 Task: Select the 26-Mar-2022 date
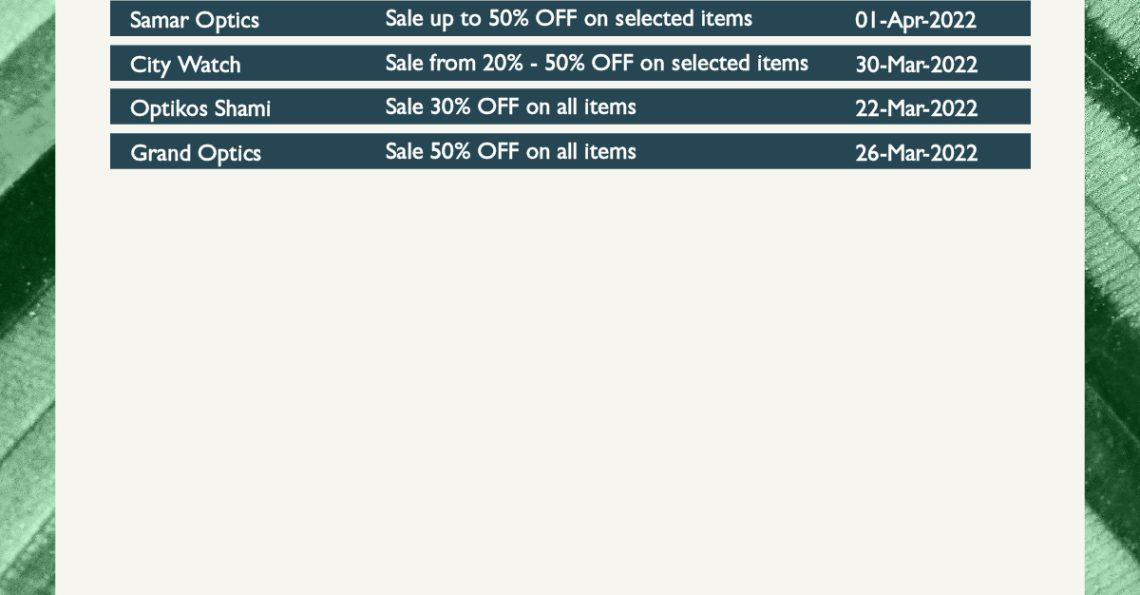point(916,153)
